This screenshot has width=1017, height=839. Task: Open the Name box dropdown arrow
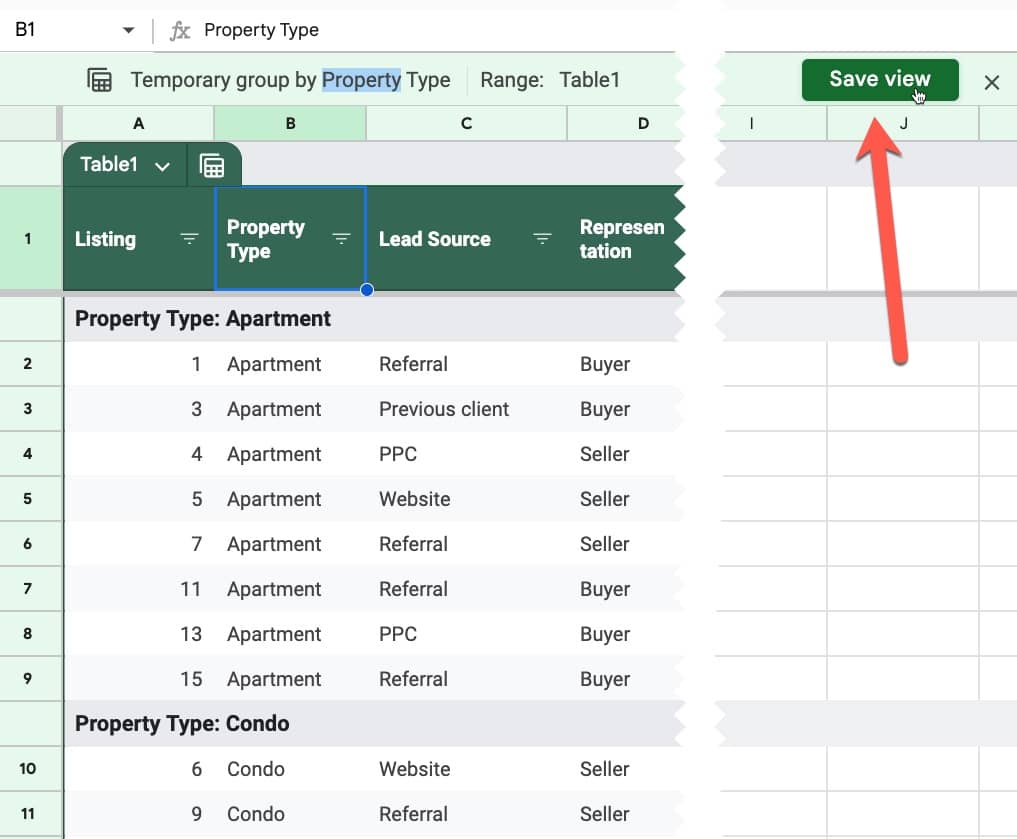coord(128,30)
